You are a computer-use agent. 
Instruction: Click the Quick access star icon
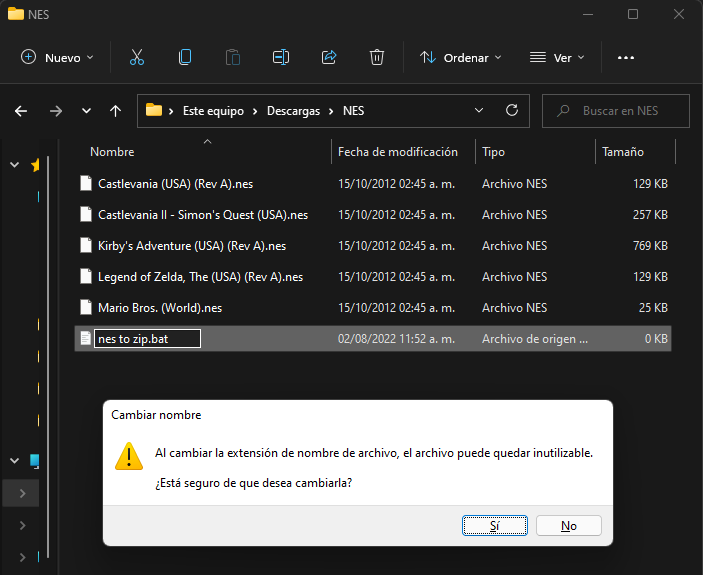[x=35, y=165]
